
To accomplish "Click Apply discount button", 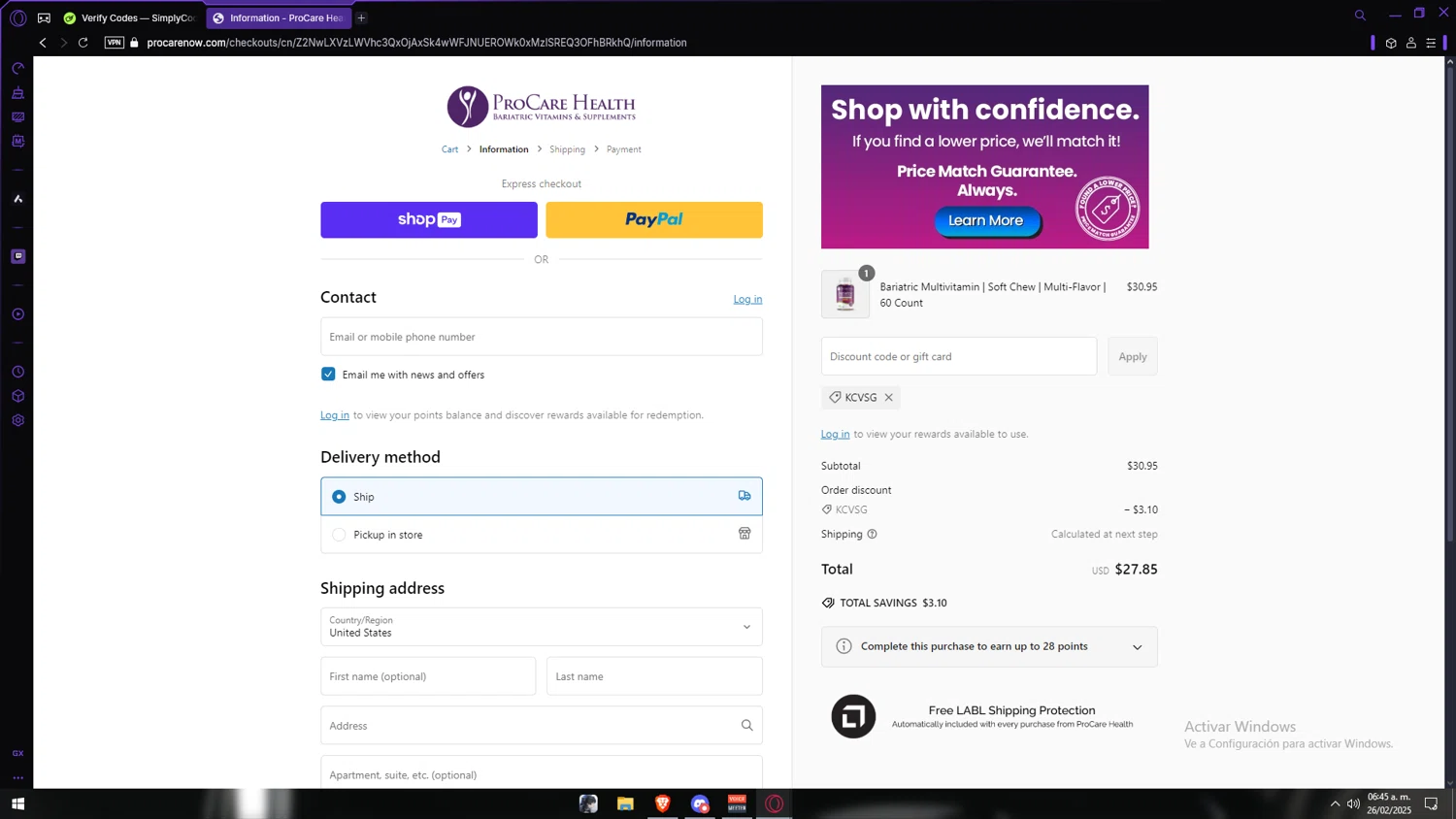I will [1132, 356].
